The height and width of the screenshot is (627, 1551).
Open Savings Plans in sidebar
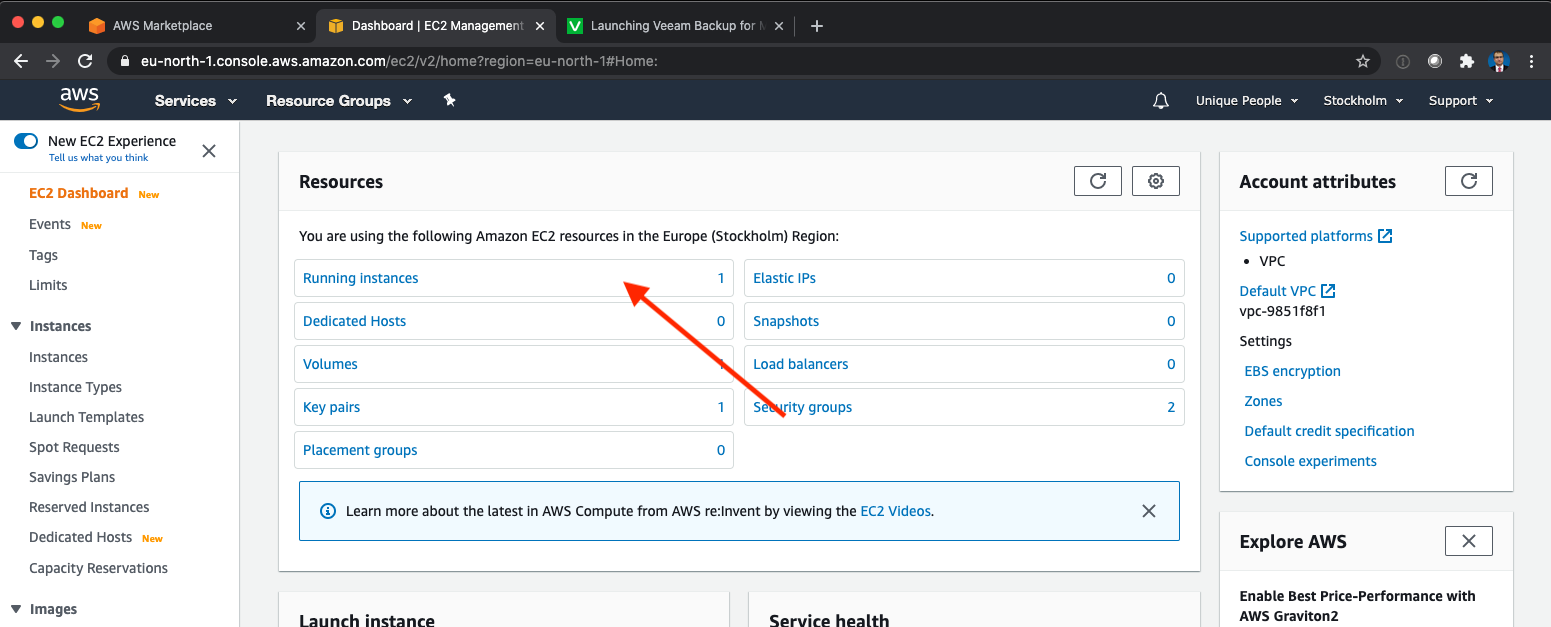pyautogui.click(x=72, y=477)
